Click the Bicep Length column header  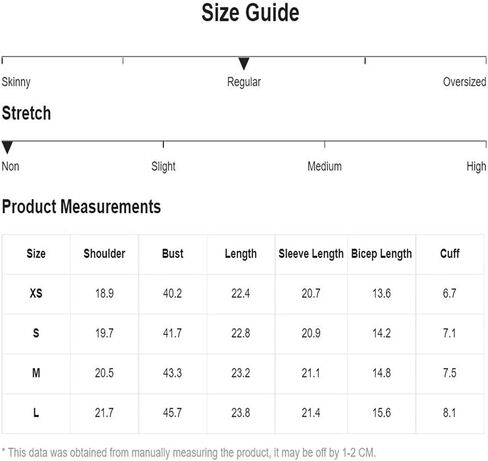tap(382, 254)
